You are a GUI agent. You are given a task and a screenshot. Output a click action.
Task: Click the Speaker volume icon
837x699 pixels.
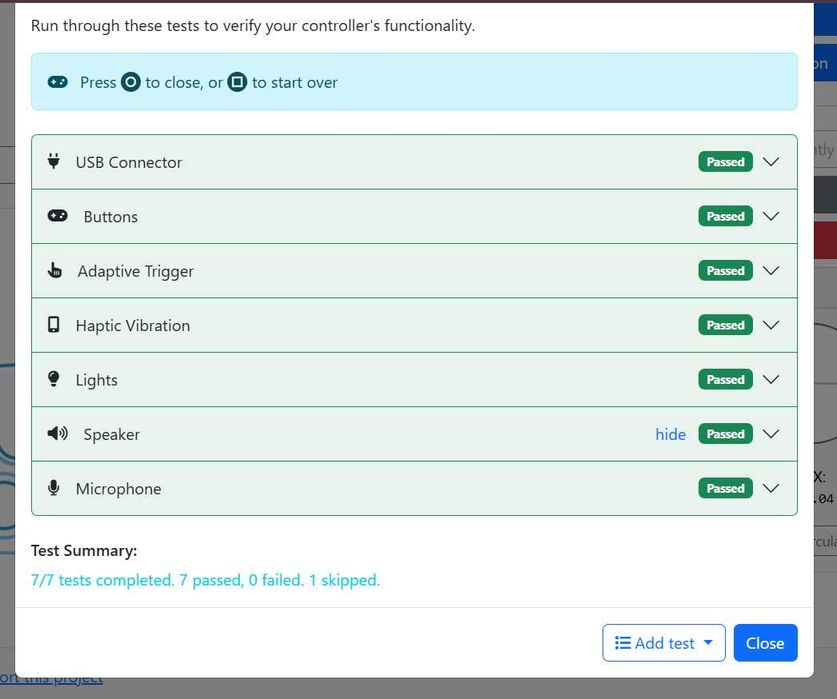[x=58, y=433]
